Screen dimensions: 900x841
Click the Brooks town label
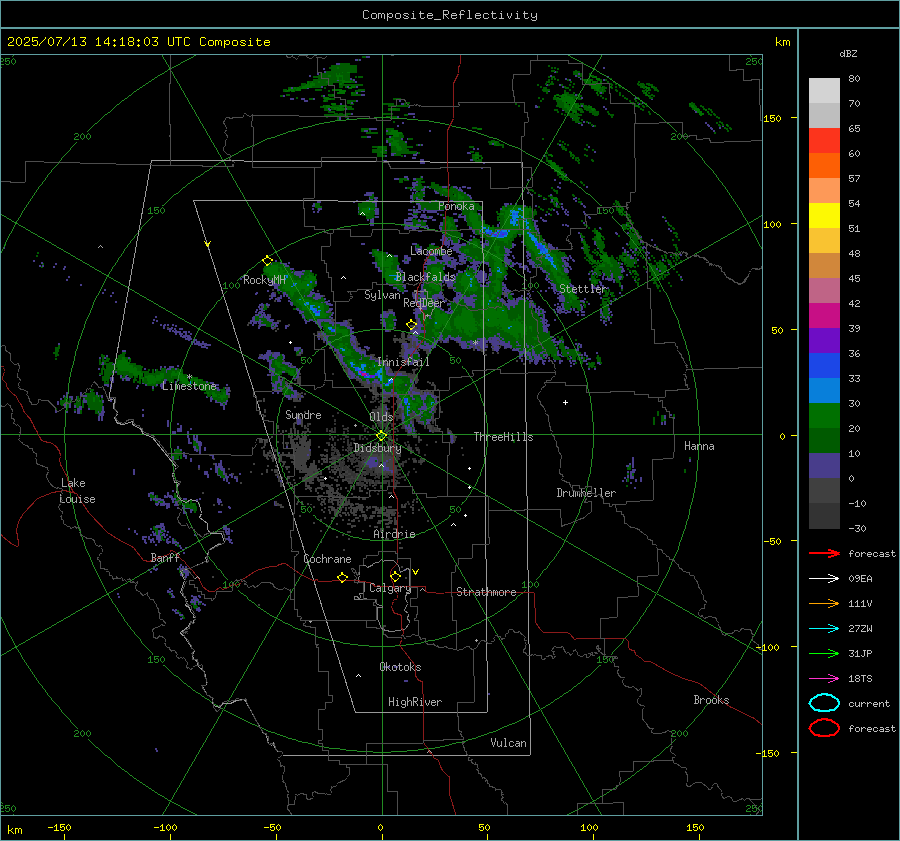click(711, 700)
